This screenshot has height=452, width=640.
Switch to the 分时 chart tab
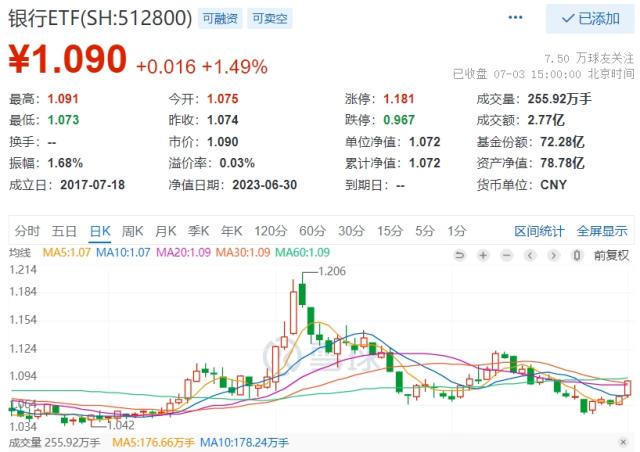[27, 231]
